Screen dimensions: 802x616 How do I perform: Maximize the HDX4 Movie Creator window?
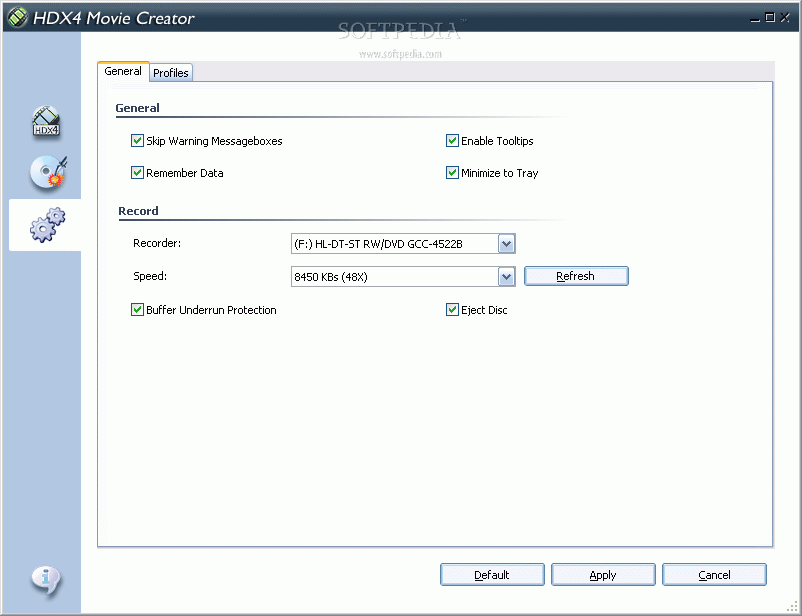tap(770, 17)
